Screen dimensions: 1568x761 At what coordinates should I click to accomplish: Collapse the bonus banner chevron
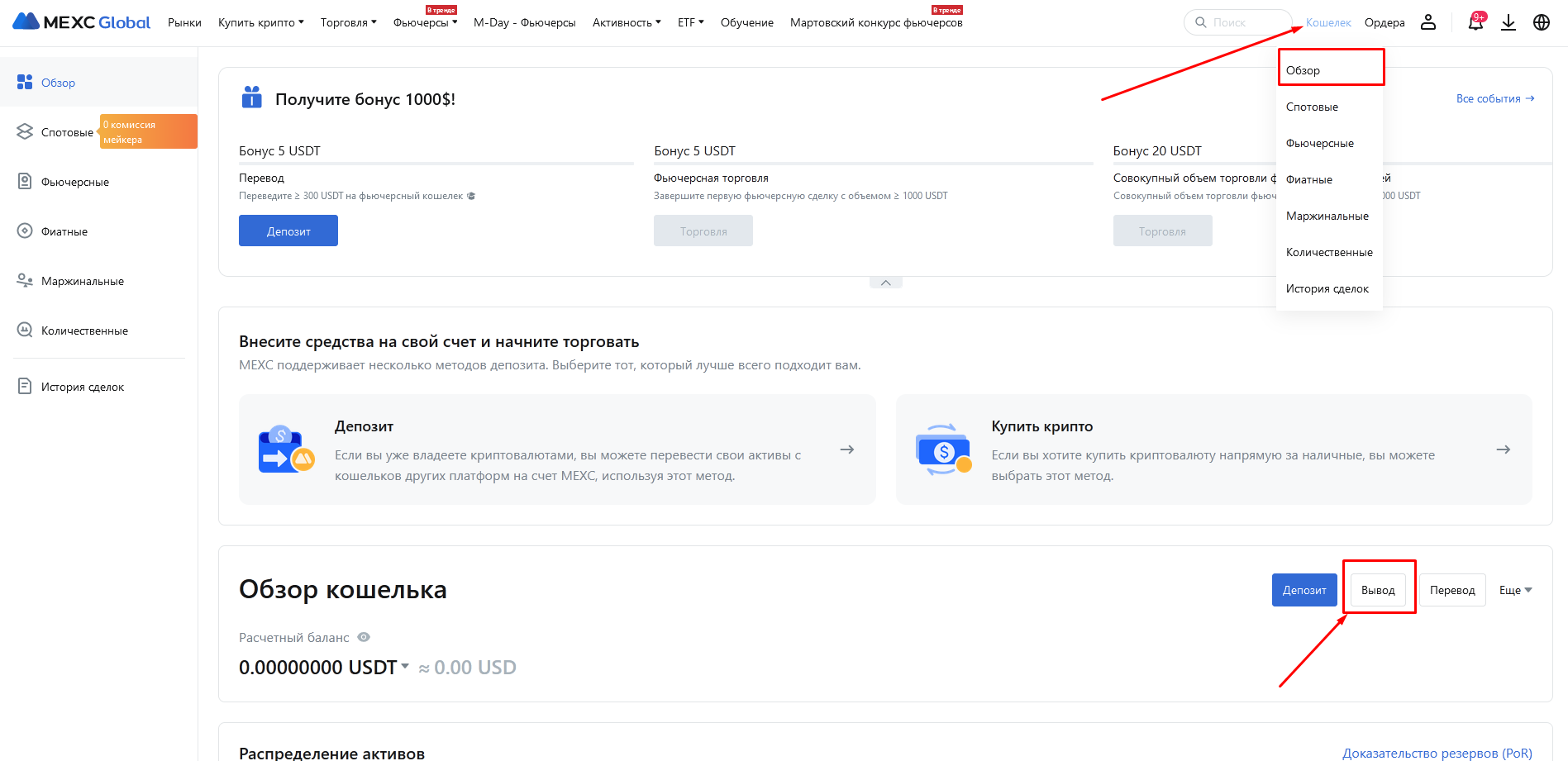click(885, 283)
